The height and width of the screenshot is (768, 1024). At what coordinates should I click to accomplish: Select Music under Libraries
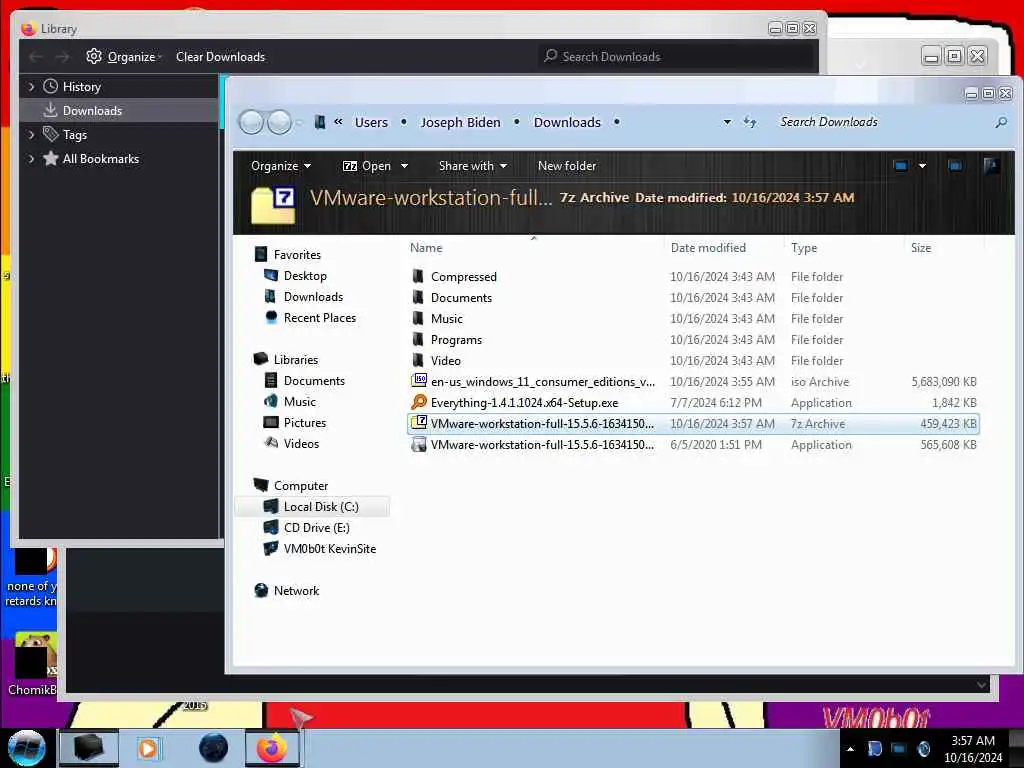coord(299,402)
